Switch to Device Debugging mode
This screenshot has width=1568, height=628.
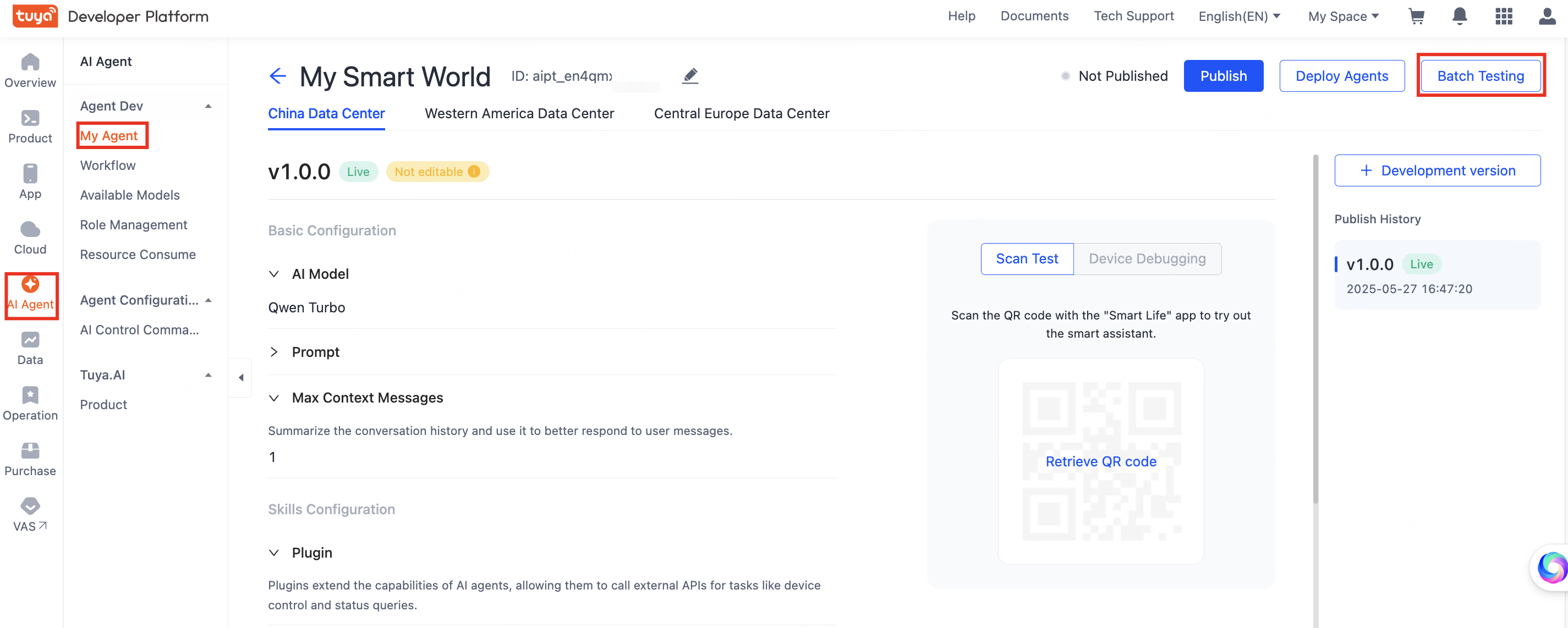[x=1147, y=258]
